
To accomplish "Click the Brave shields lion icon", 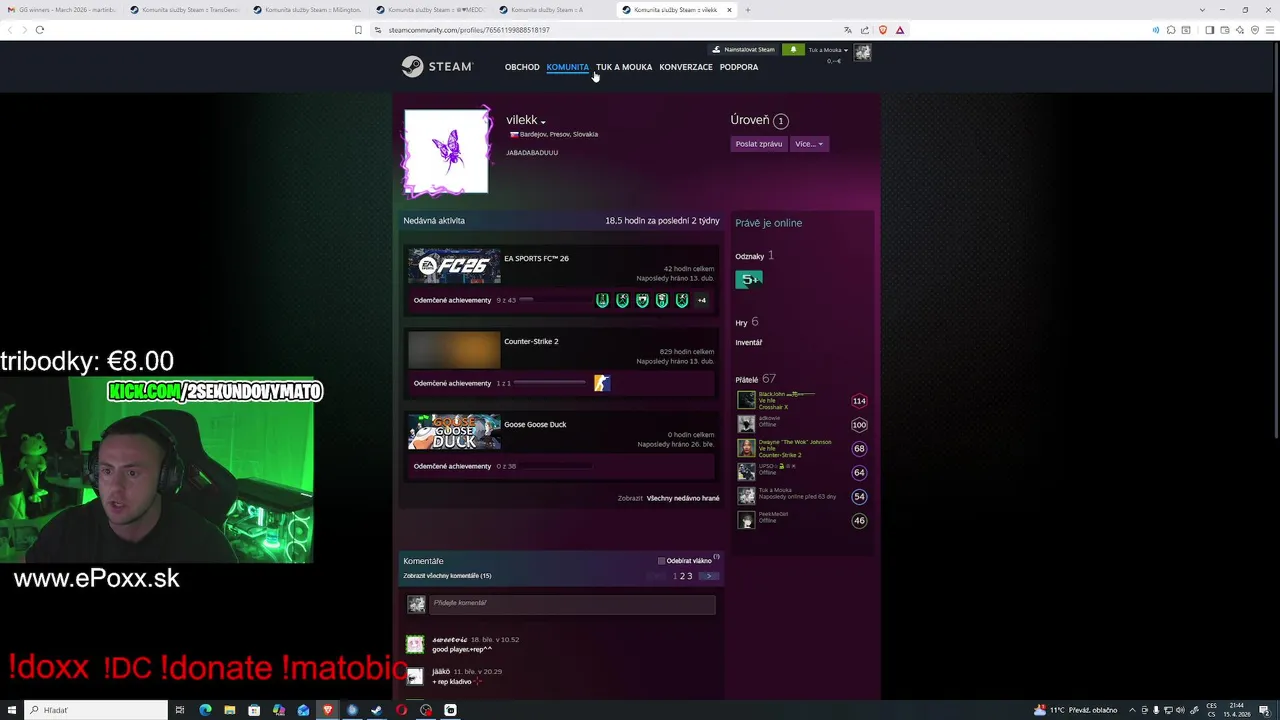I will point(882,30).
